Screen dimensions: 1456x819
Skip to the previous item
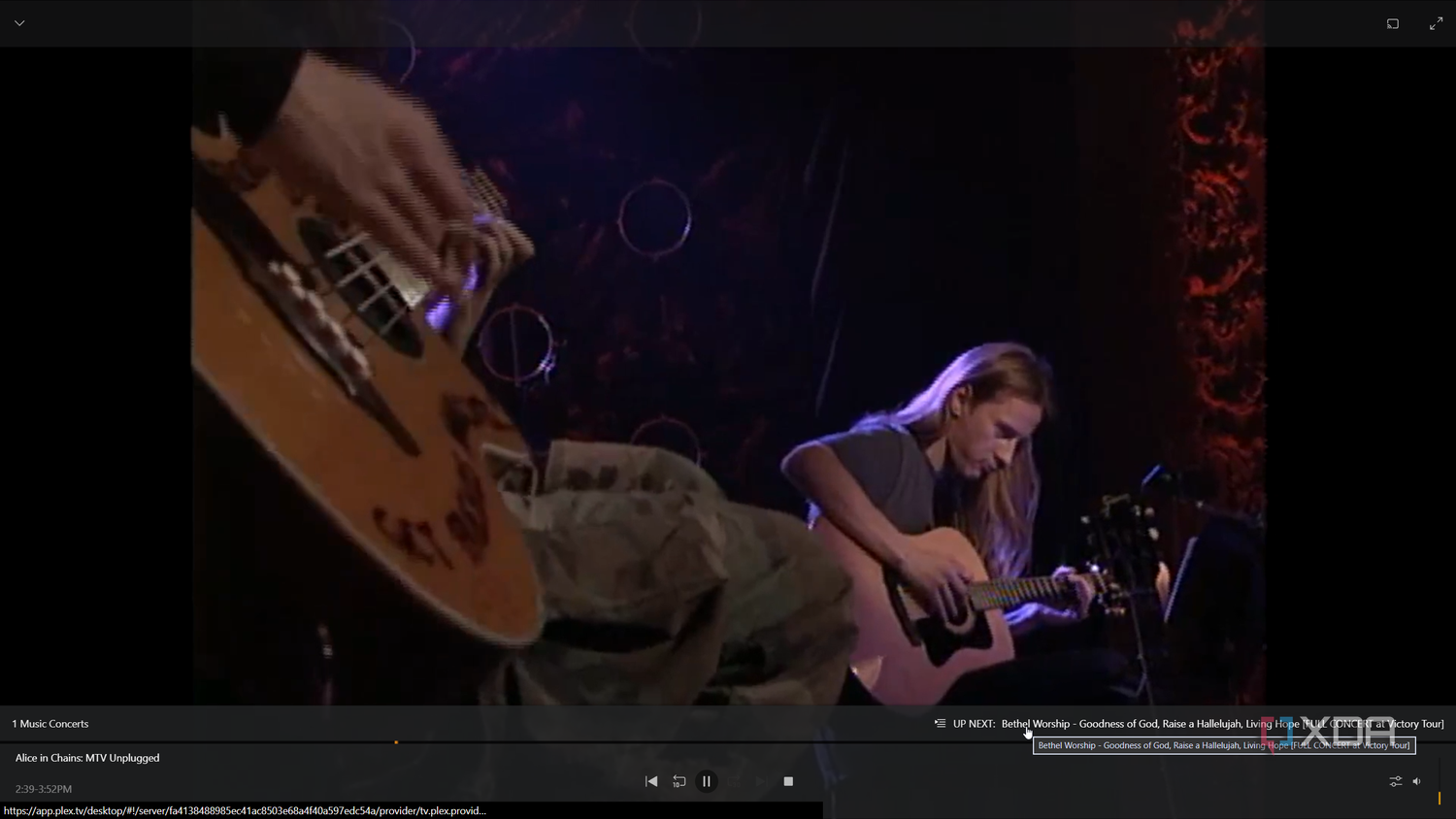tap(651, 781)
